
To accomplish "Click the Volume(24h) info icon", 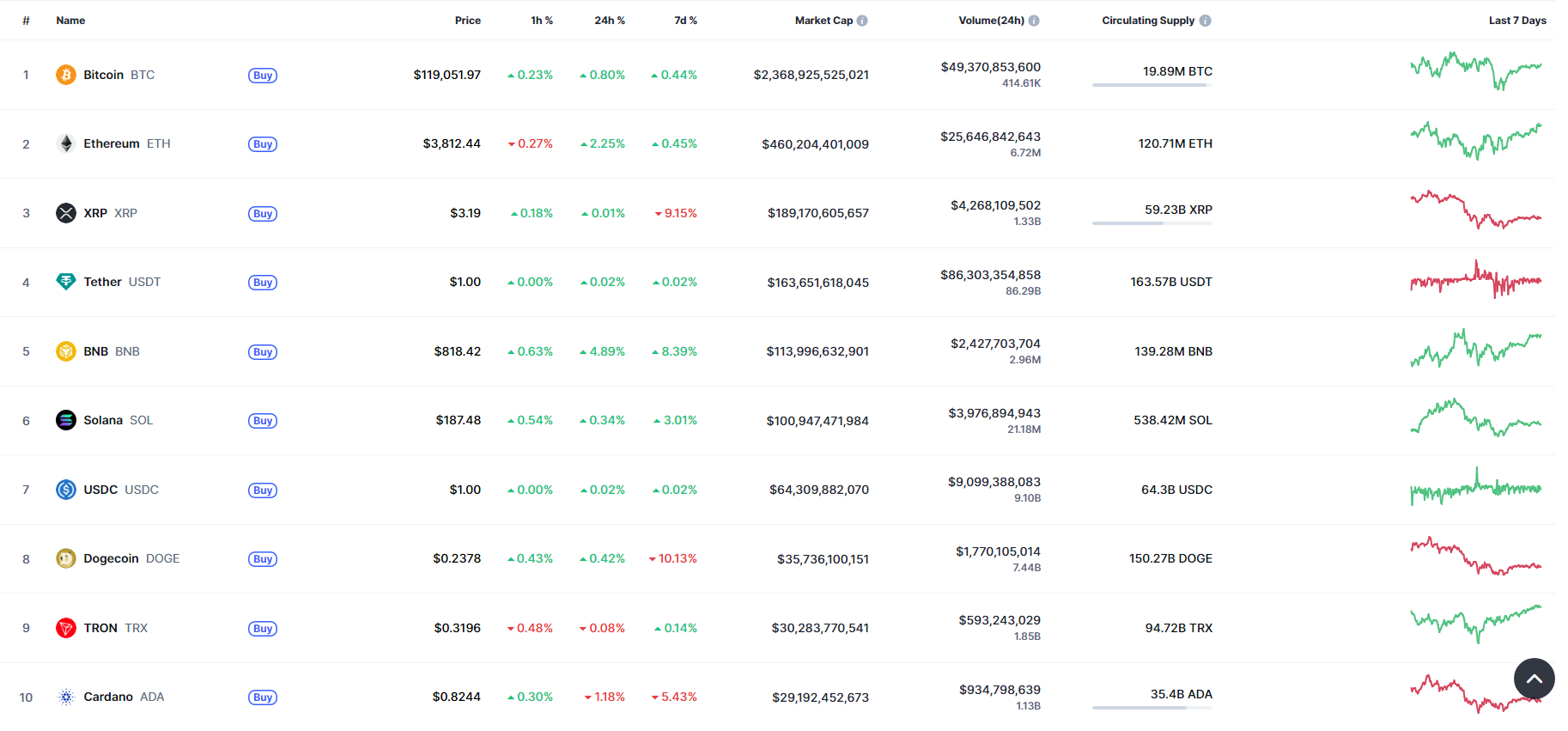I will [x=1034, y=21].
